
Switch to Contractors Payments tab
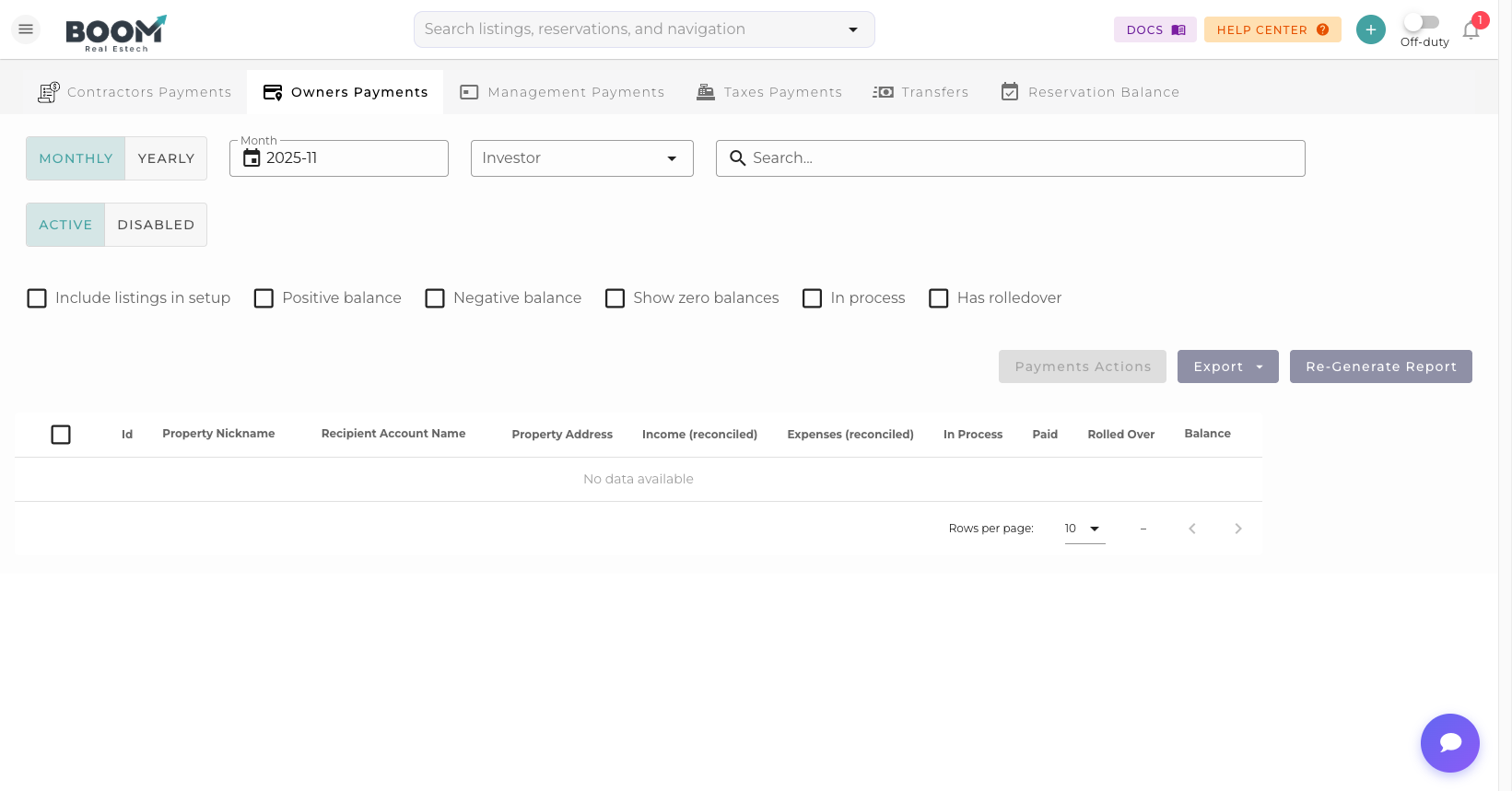pyautogui.click(x=135, y=92)
